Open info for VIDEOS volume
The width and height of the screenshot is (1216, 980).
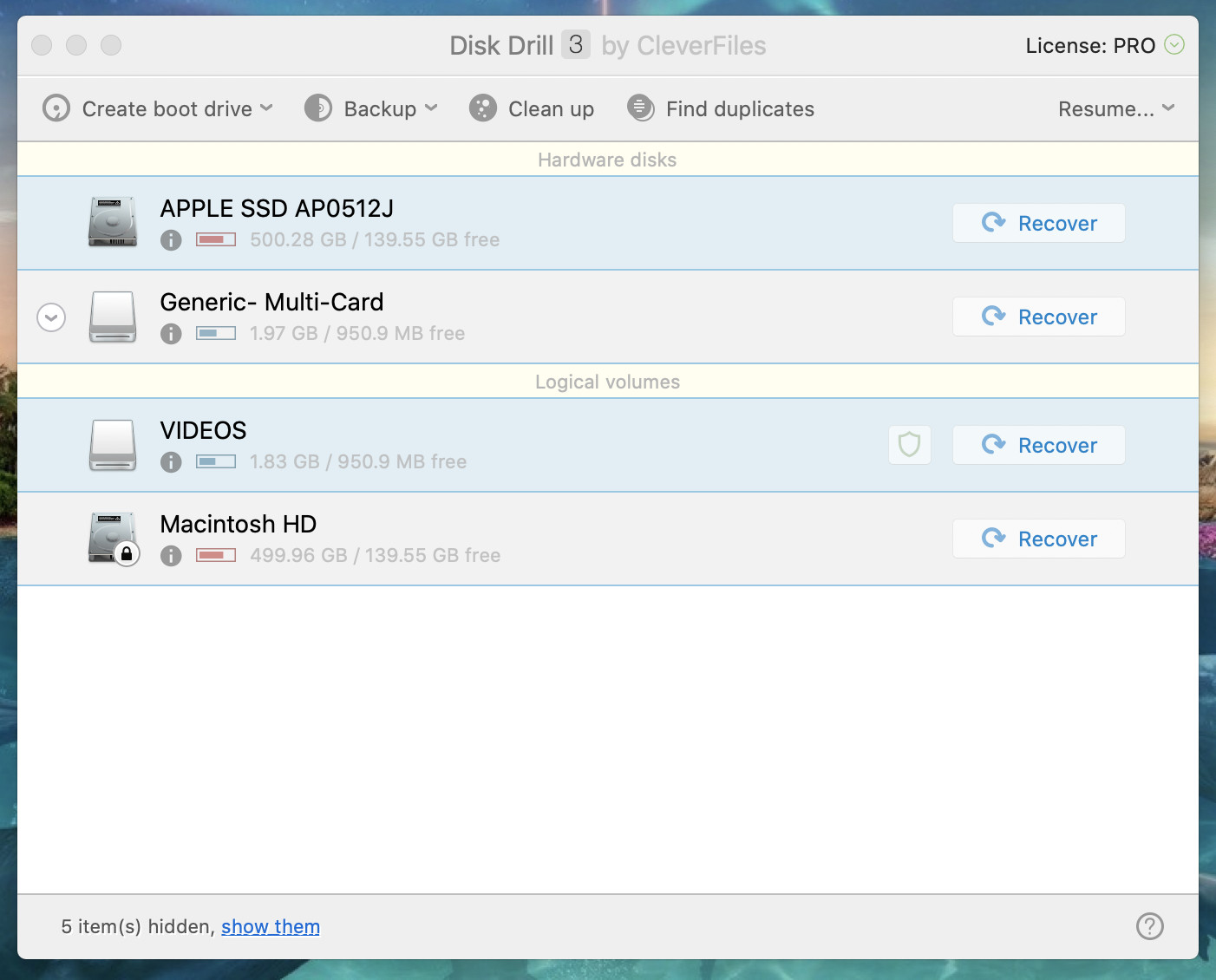171,462
